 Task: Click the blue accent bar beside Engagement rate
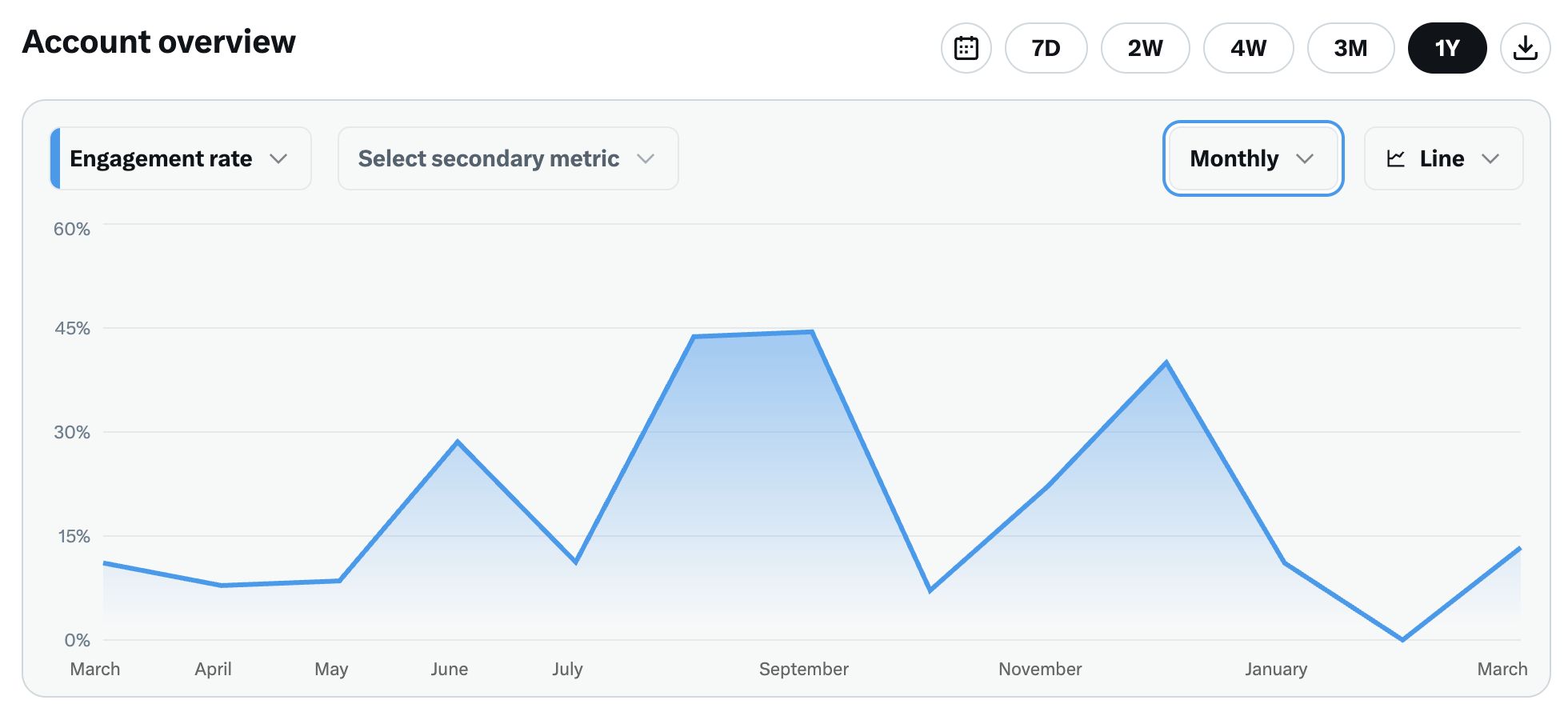(x=56, y=158)
